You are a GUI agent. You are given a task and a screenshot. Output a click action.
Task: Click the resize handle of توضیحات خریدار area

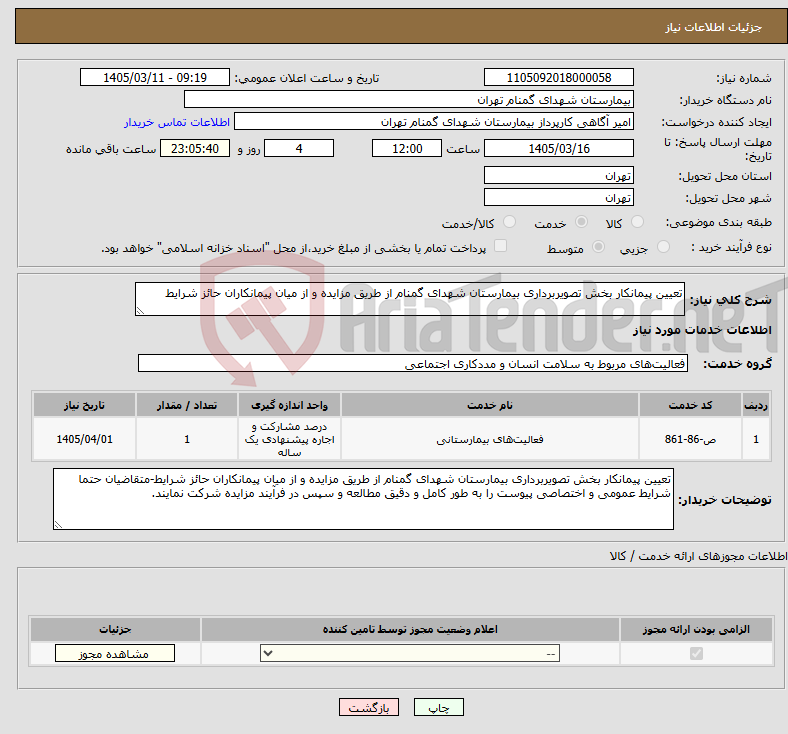click(x=58, y=525)
